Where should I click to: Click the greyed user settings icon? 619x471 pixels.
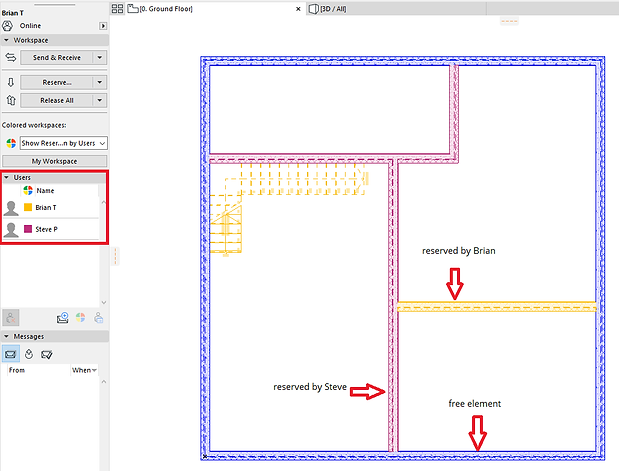11,317
